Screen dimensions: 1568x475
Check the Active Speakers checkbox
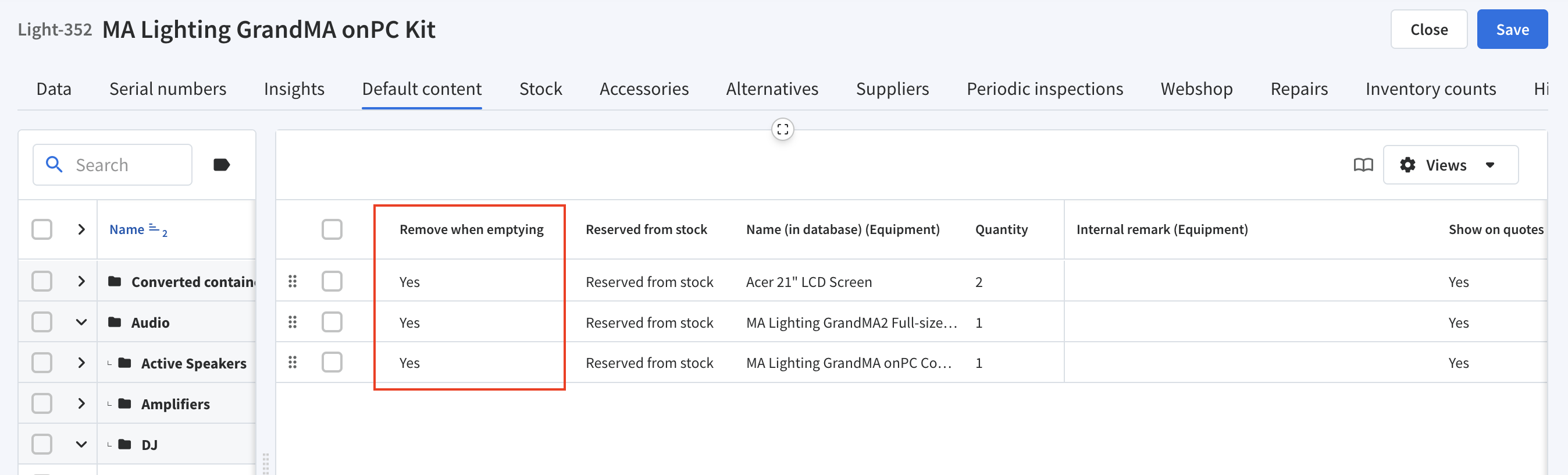click(x=42, y=362)
